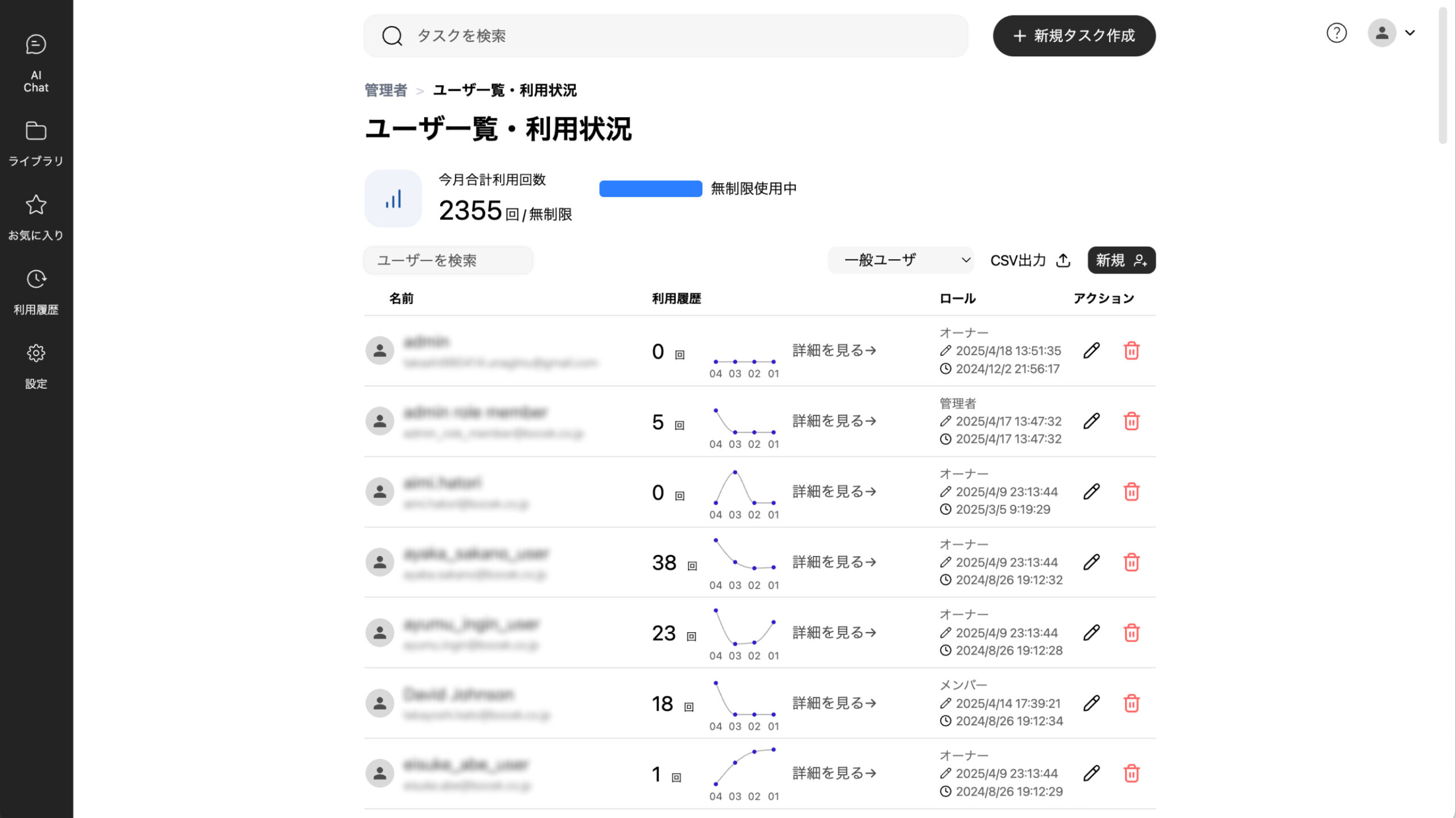Delete the user with 38 uses
1456x818 pixels.
coord(1131,562)
